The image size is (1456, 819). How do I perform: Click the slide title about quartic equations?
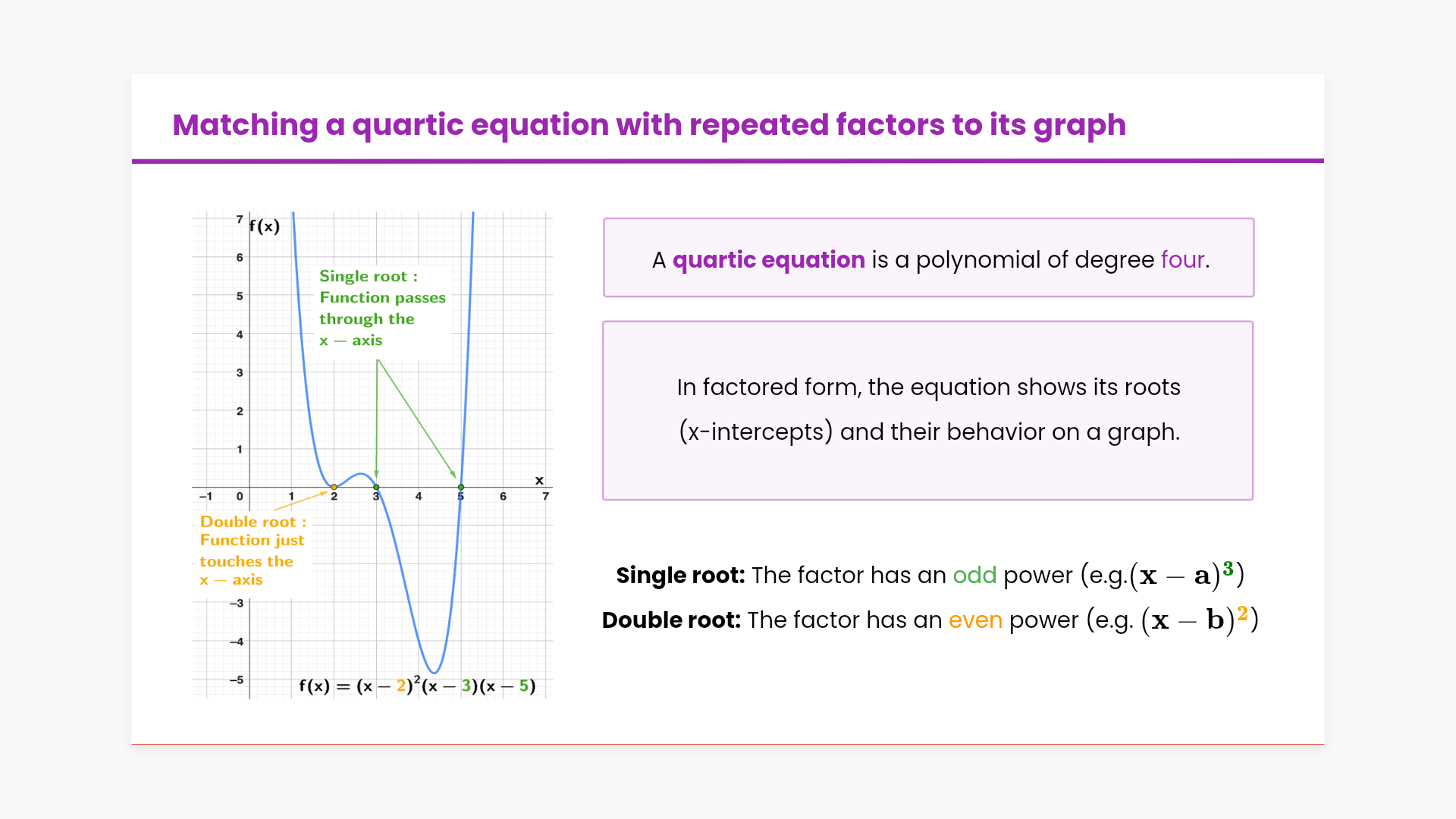pyautogui.click(x=648, y=125)
